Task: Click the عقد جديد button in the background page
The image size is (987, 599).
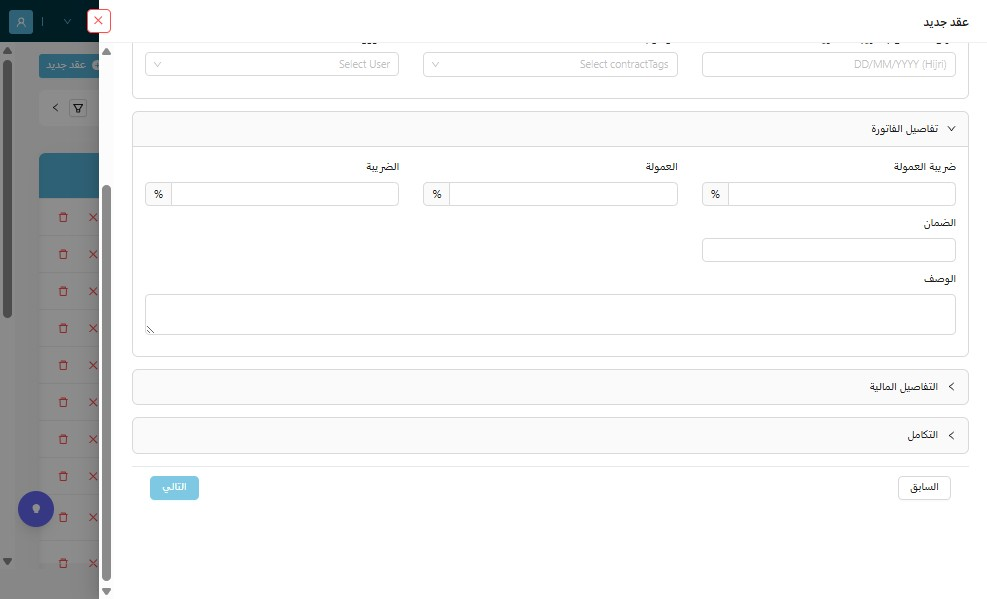Action: (x=69, y=65)
